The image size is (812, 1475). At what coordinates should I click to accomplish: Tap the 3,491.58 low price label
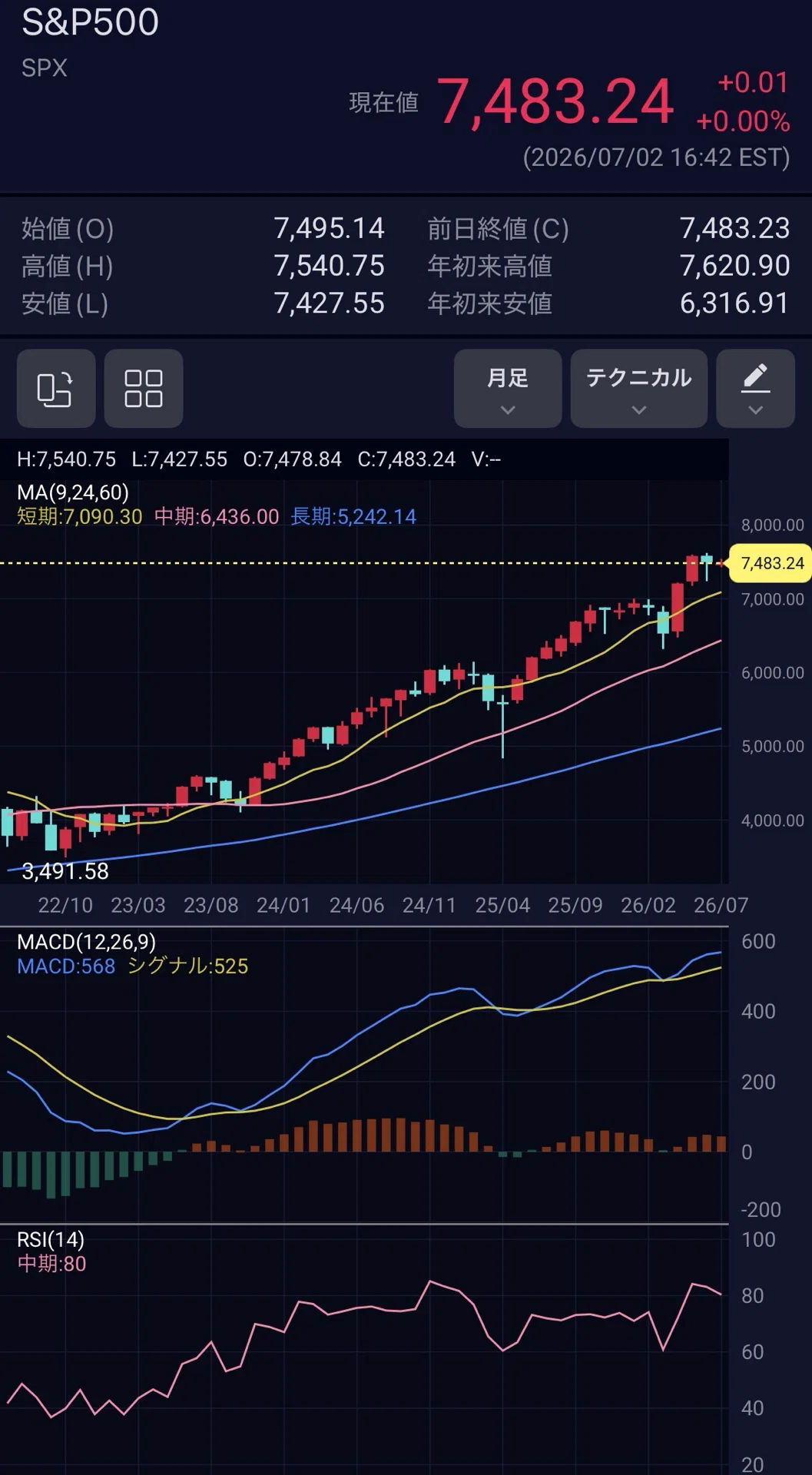click(x=65, y=871)
